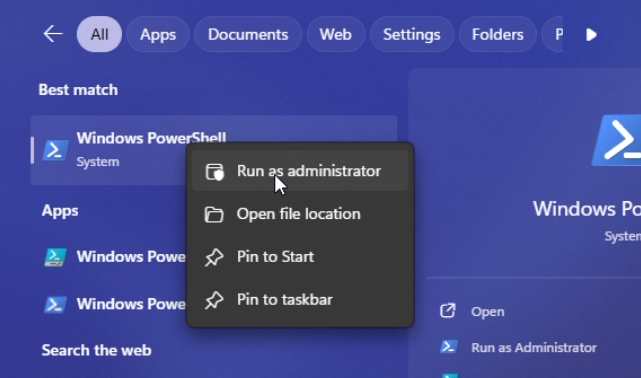
Task: Click the Open external-link icon in details pane
Action: click(x=448, y=311)
